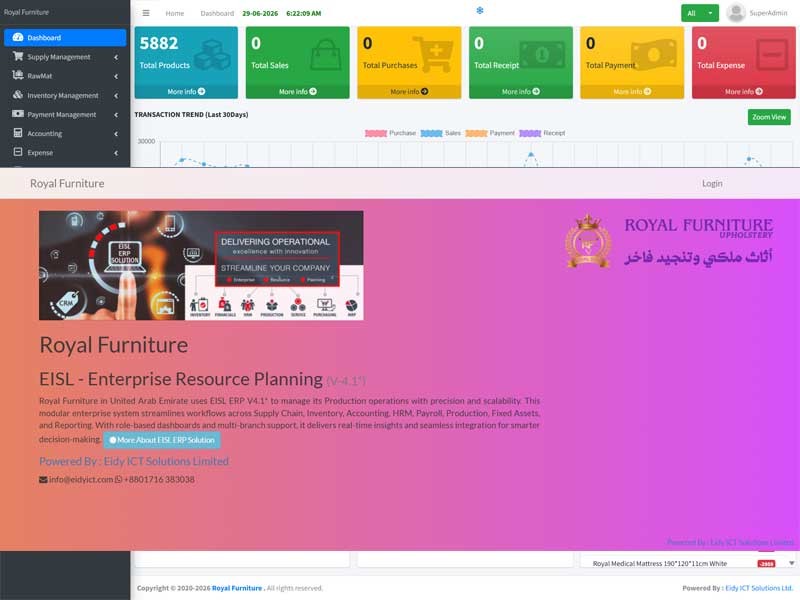
Task: Open More info for Total Purchases
Action: (x=409, y=92)
